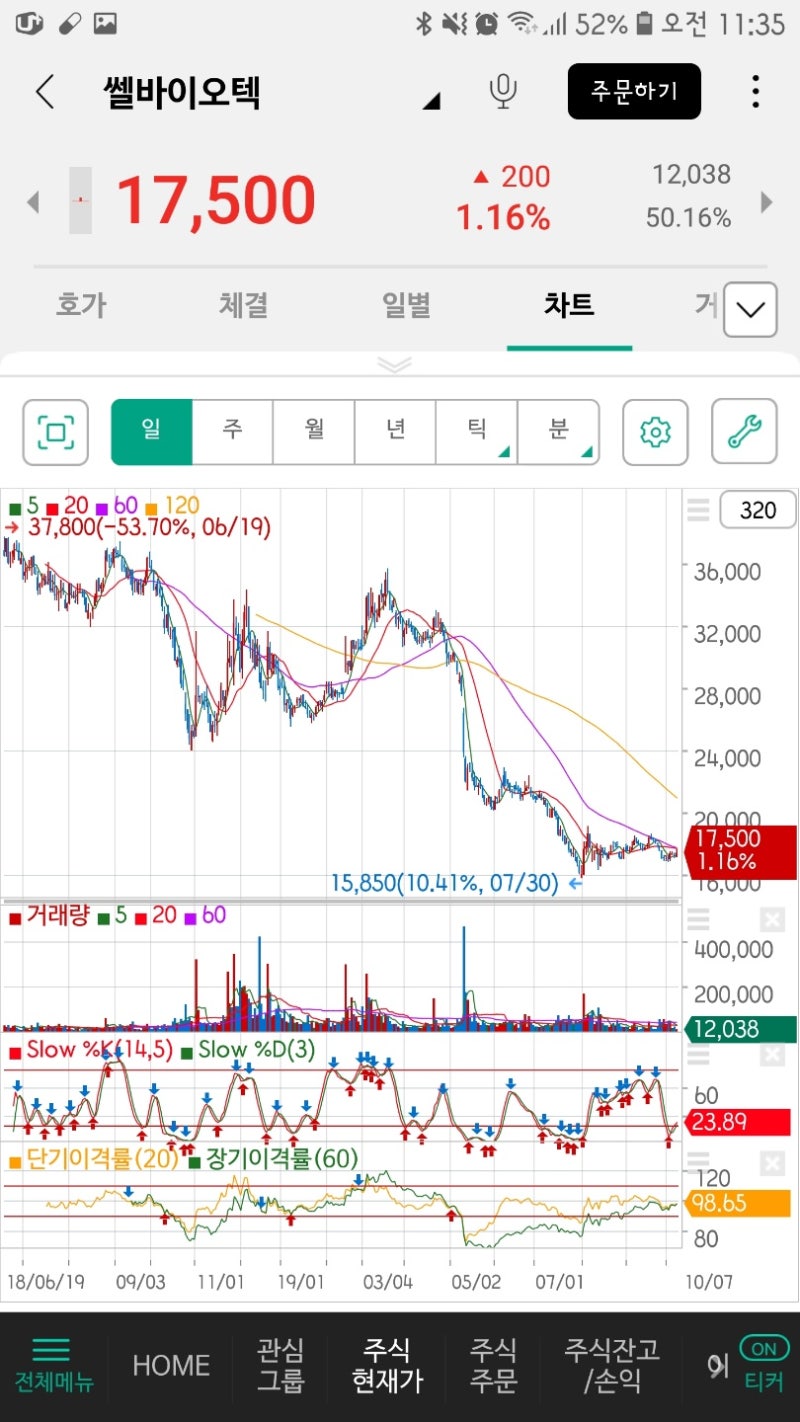The width and height of the screenshot is (800, 1422).
Task: Select the 년 yearly period
Action: [395, 432]
